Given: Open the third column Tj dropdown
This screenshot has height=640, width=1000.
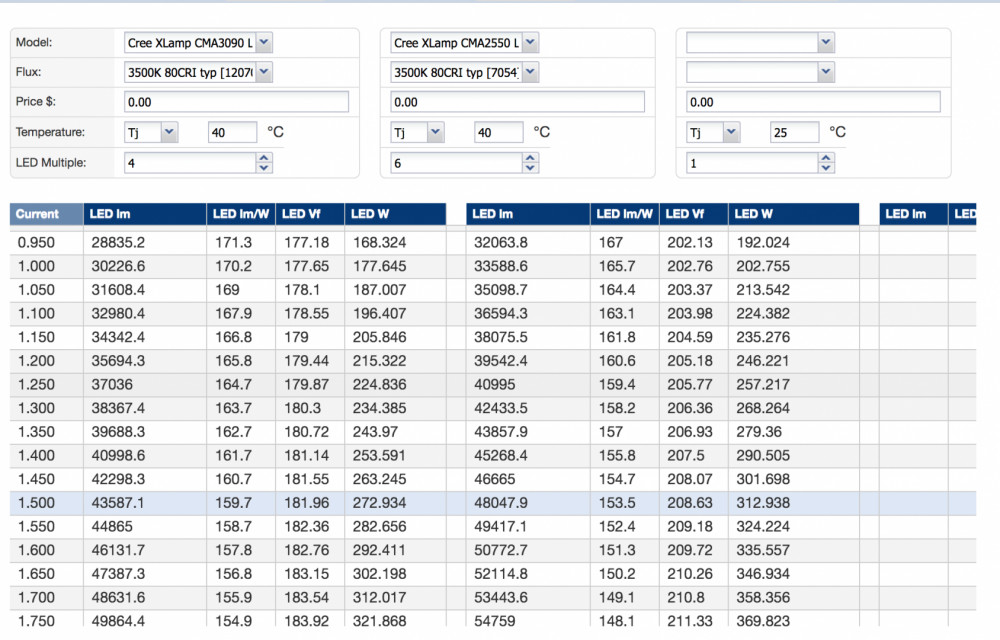Looking at the screenshot, I should 713,133.
